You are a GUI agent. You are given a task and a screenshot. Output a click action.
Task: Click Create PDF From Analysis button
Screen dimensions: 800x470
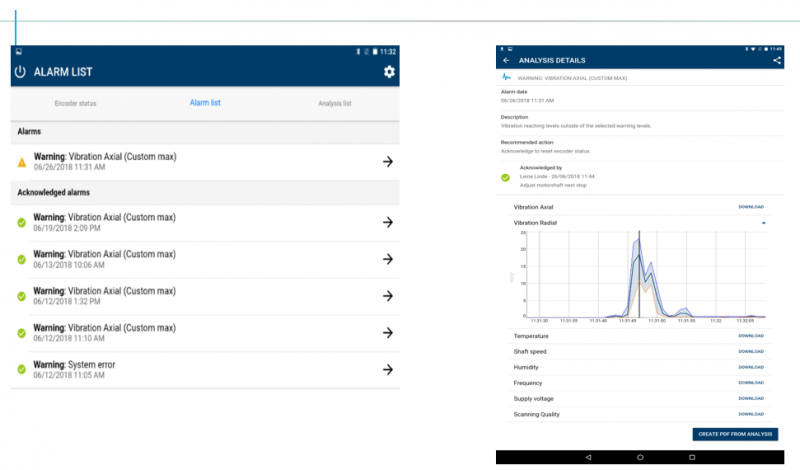tap(734, 434)
